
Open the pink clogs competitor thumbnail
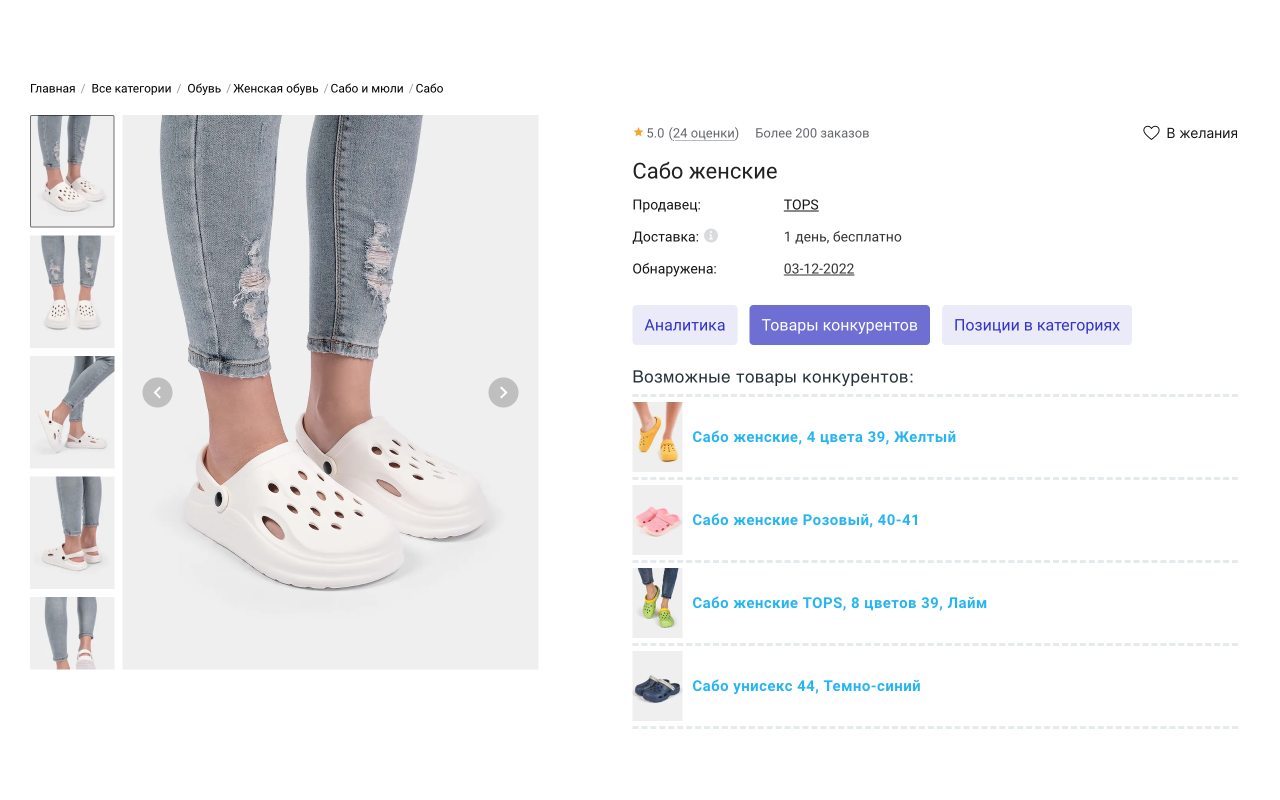(657, 520)
